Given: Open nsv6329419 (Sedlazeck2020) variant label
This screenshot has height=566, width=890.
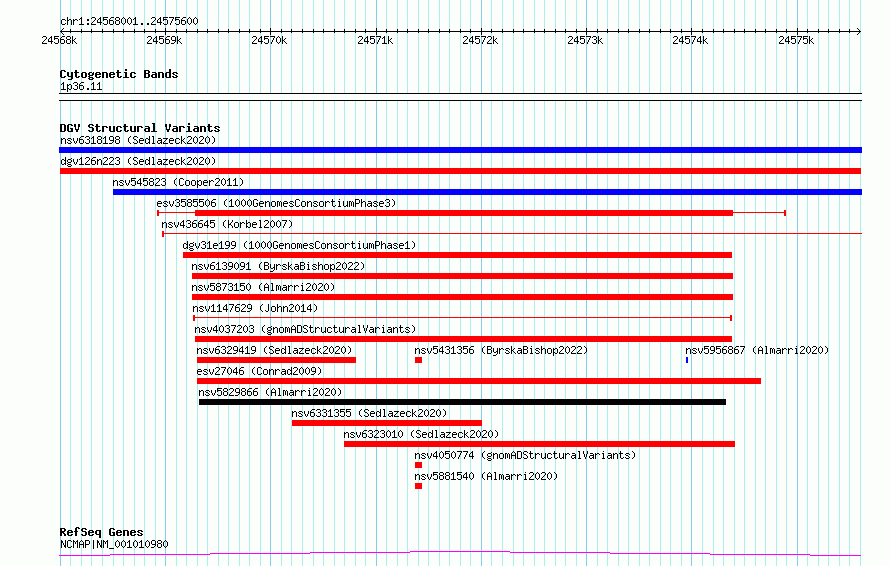Looking at the screenshot, I should tap(274, 350).
